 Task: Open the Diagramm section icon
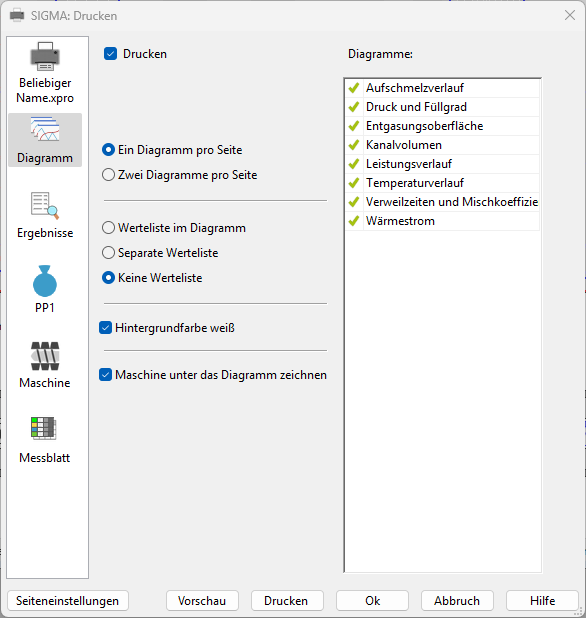45,130
